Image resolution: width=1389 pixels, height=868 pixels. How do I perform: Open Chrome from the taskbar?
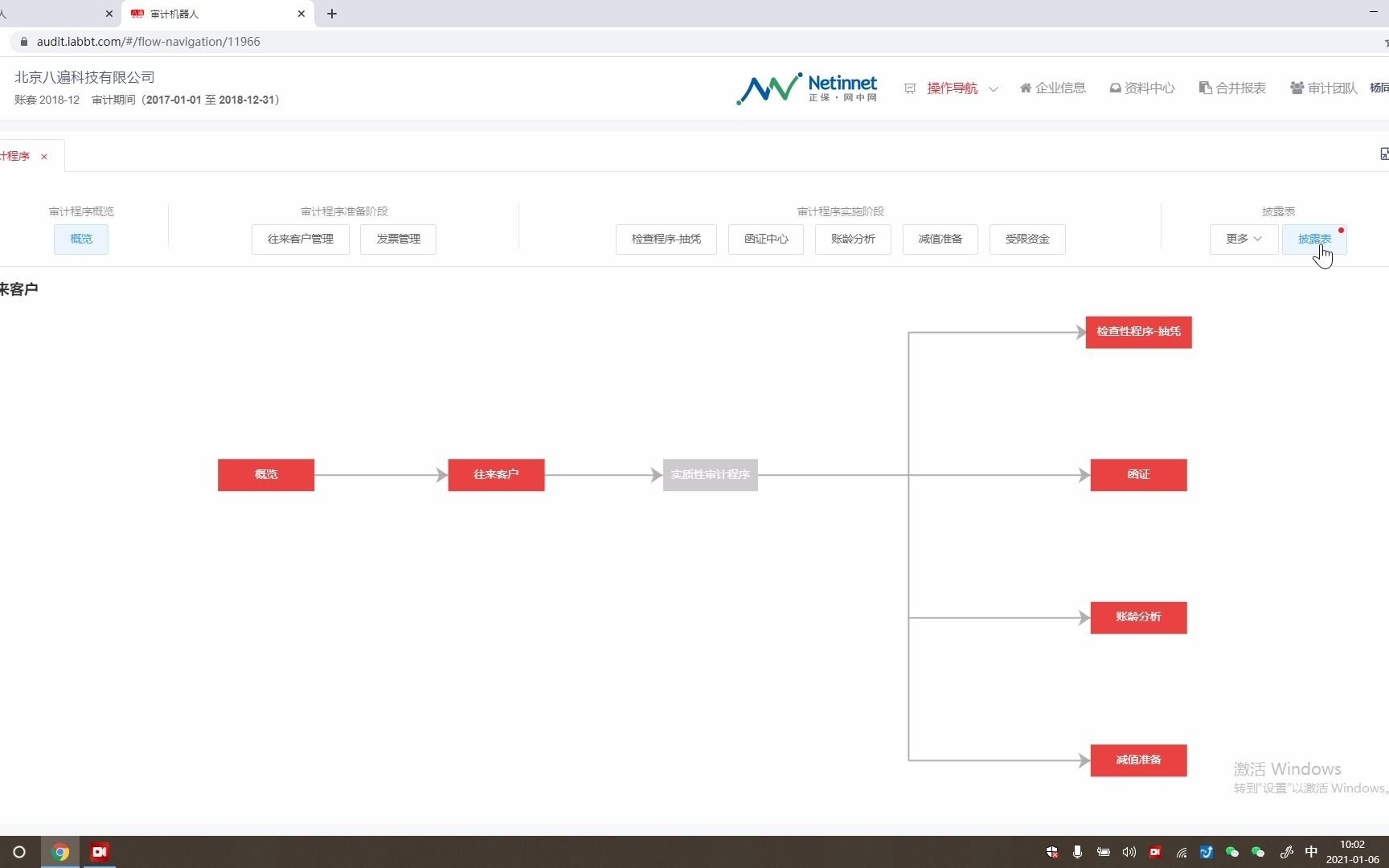click(60, 852)
